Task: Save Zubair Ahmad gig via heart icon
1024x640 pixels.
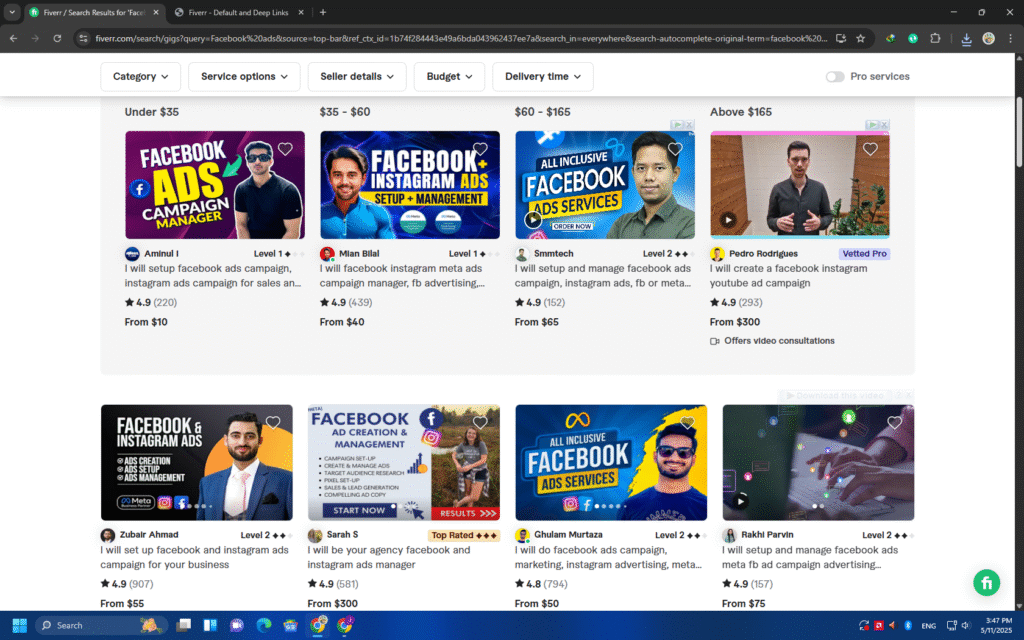Action: pyautogui.click(x=273, y=423)
